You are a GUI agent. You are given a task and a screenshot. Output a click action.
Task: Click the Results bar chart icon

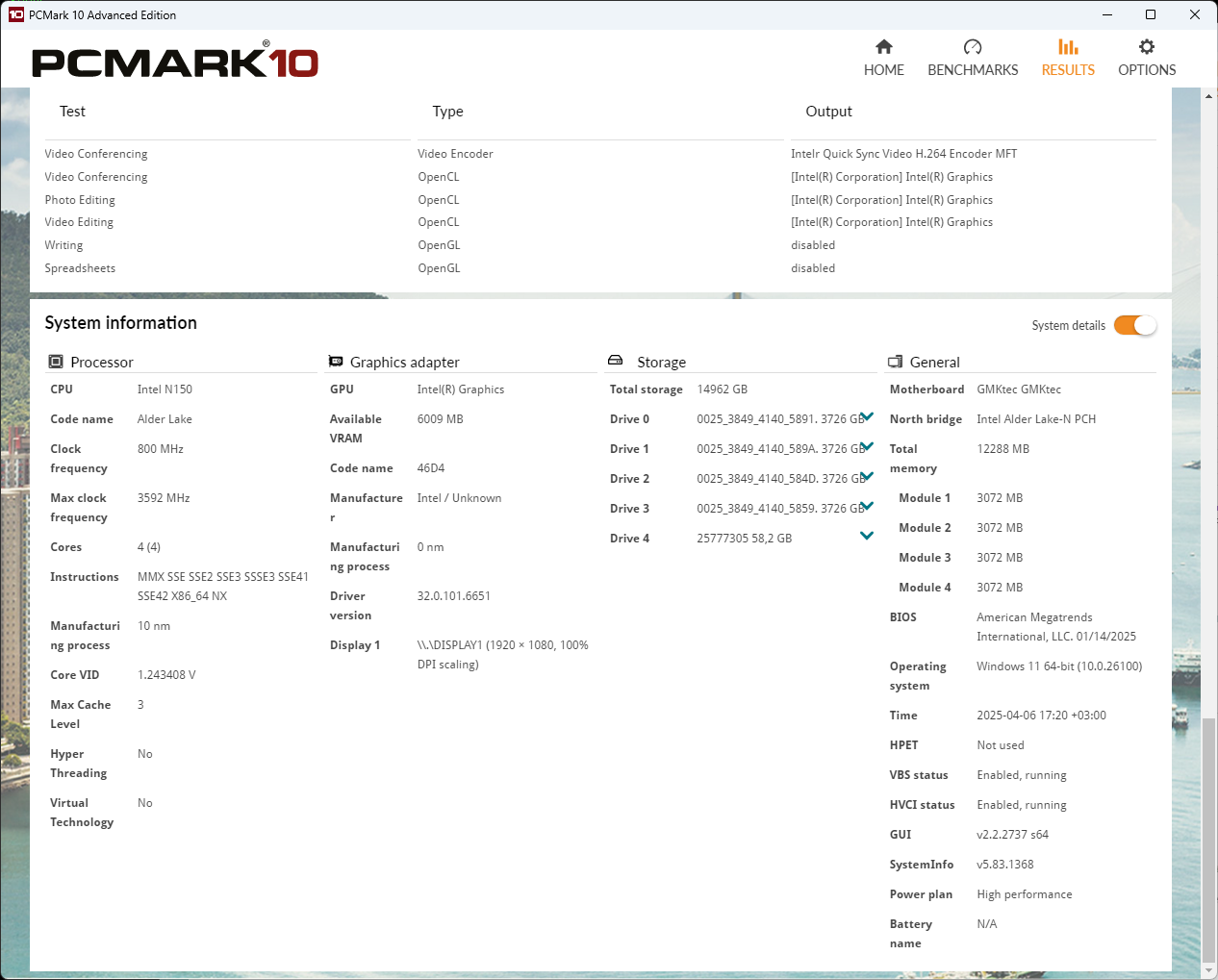coord(1068,46)
